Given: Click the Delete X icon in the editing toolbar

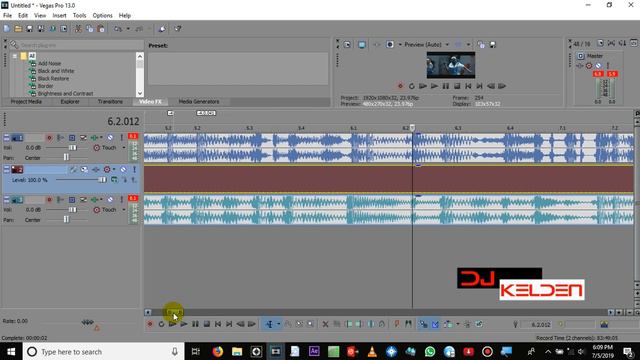Looking at the screenshot, I should [325, 324].
